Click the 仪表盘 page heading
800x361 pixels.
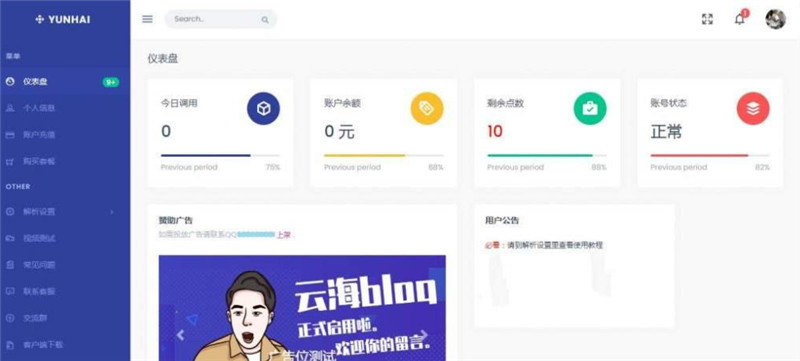click(x=163, y=59)
